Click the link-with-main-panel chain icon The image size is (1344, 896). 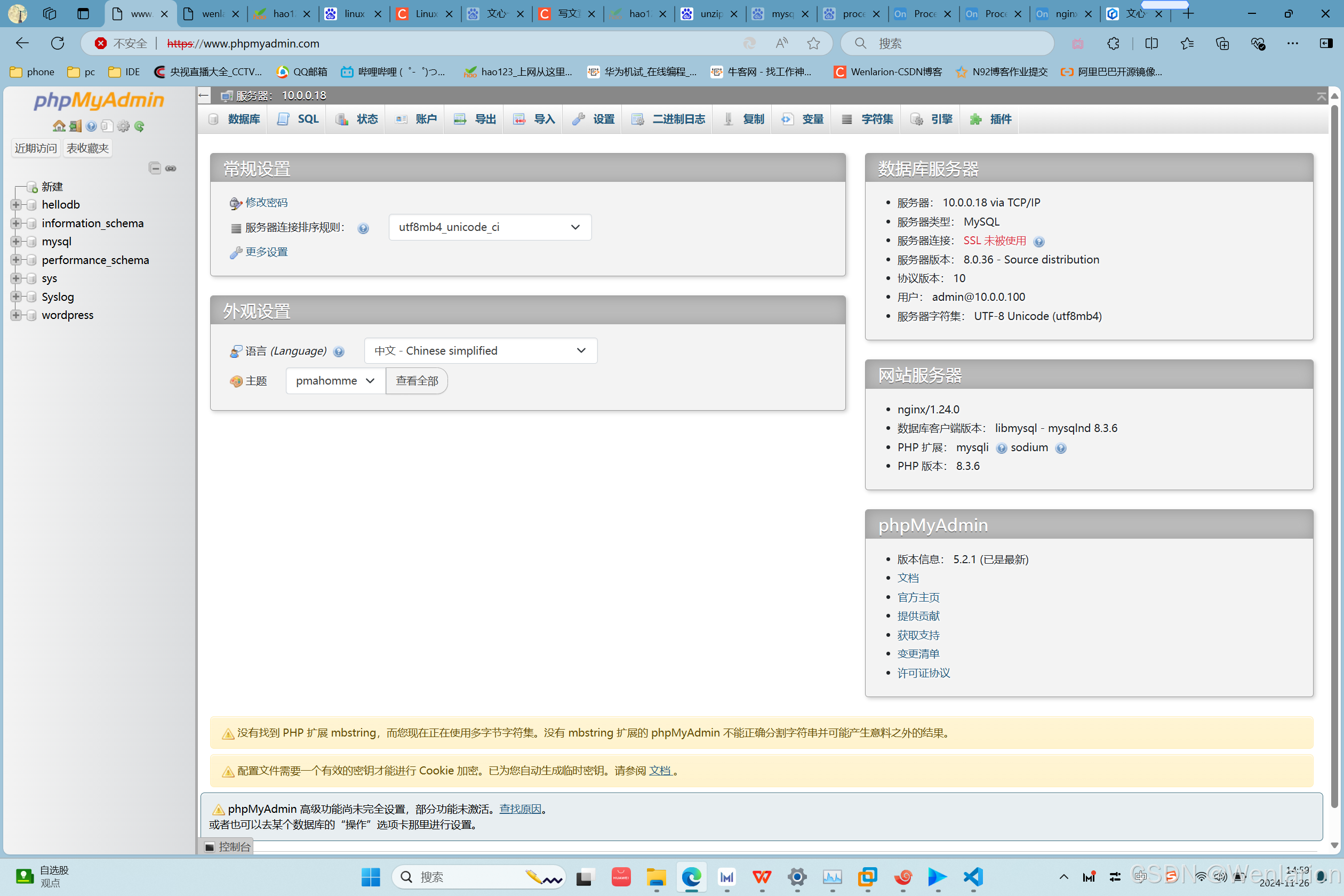(x=171, y=168)
